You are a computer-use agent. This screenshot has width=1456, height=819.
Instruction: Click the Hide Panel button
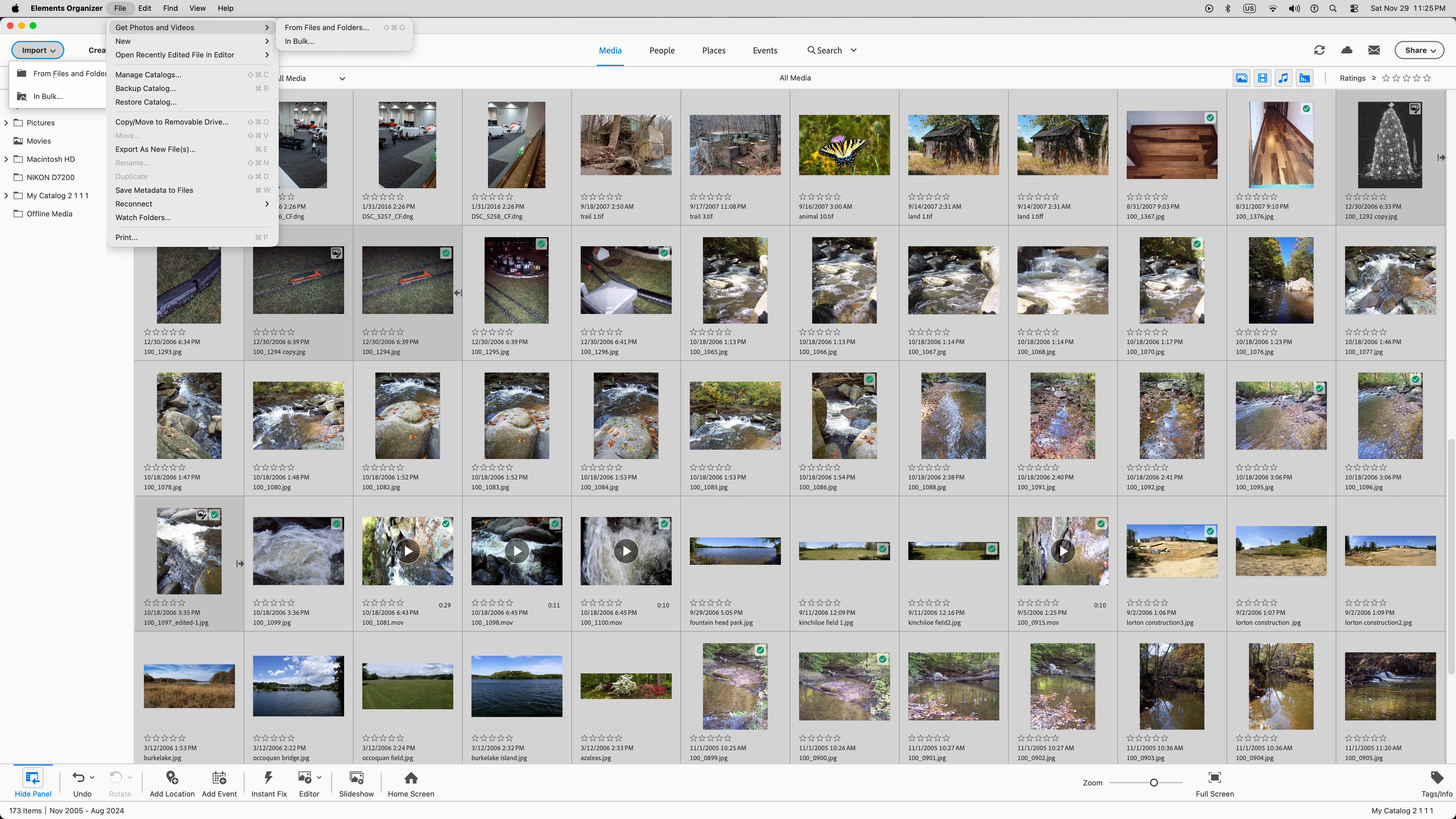pyautogui.click(x=33, y=783)
